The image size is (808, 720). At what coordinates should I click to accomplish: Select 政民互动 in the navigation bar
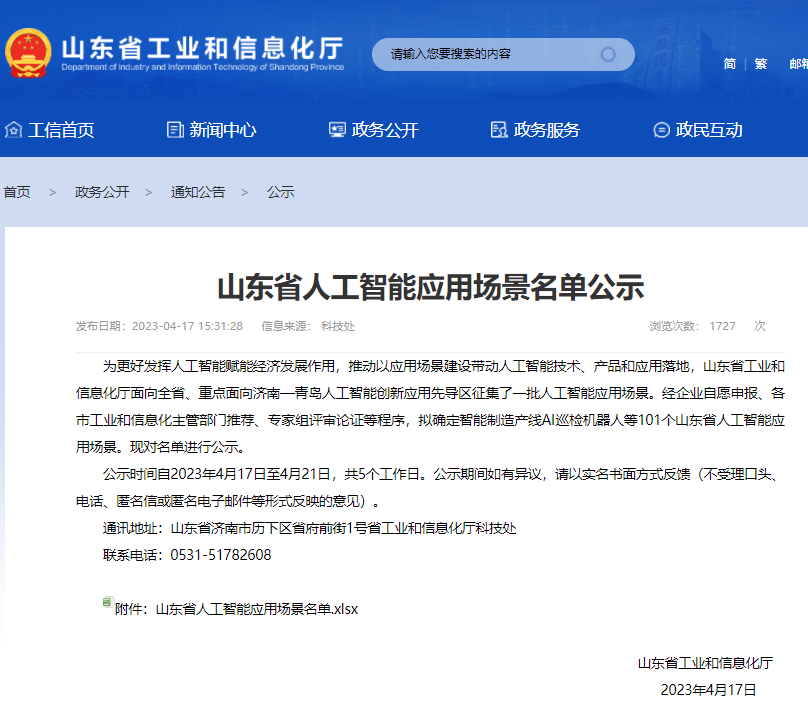click(708, 130)
